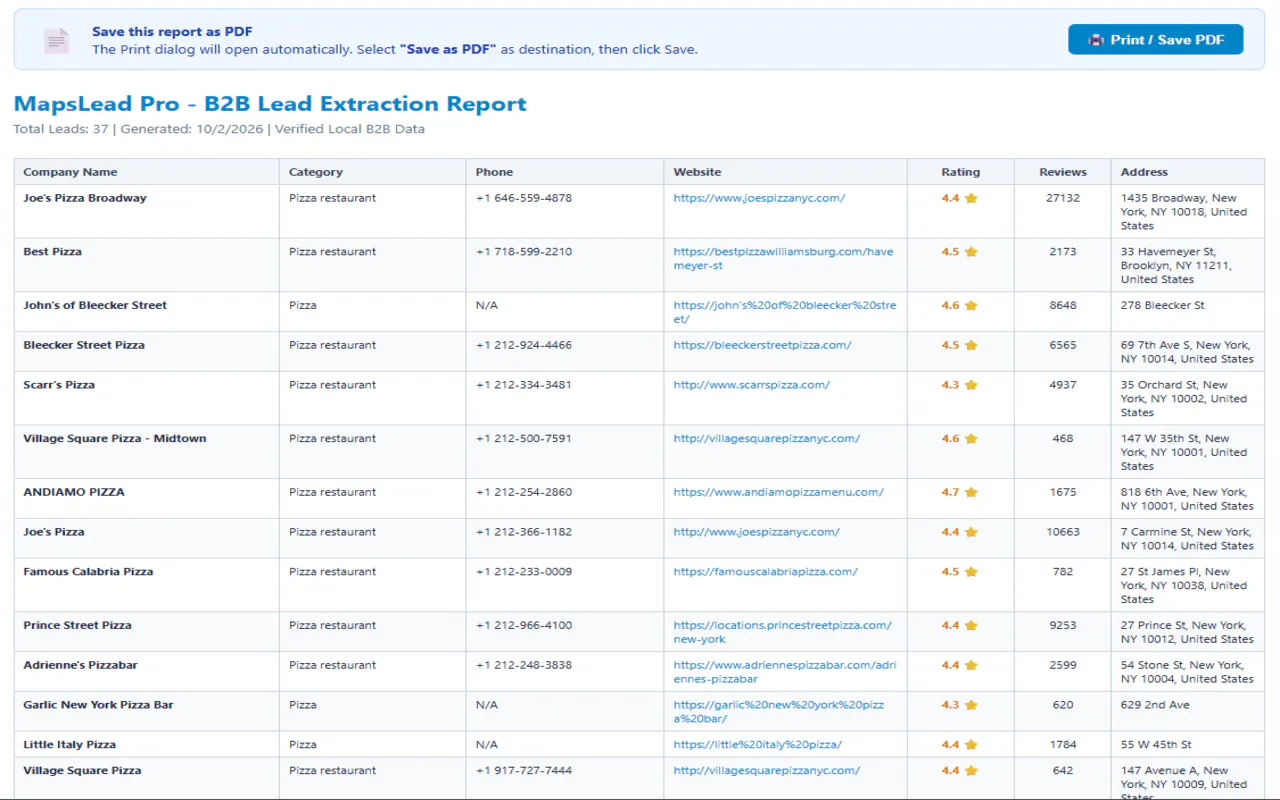The image size is (1280, 800).
Task: Click the star for Village Square Pizza - Midtown
Action: pyautogui.click(x=971, y=439)
